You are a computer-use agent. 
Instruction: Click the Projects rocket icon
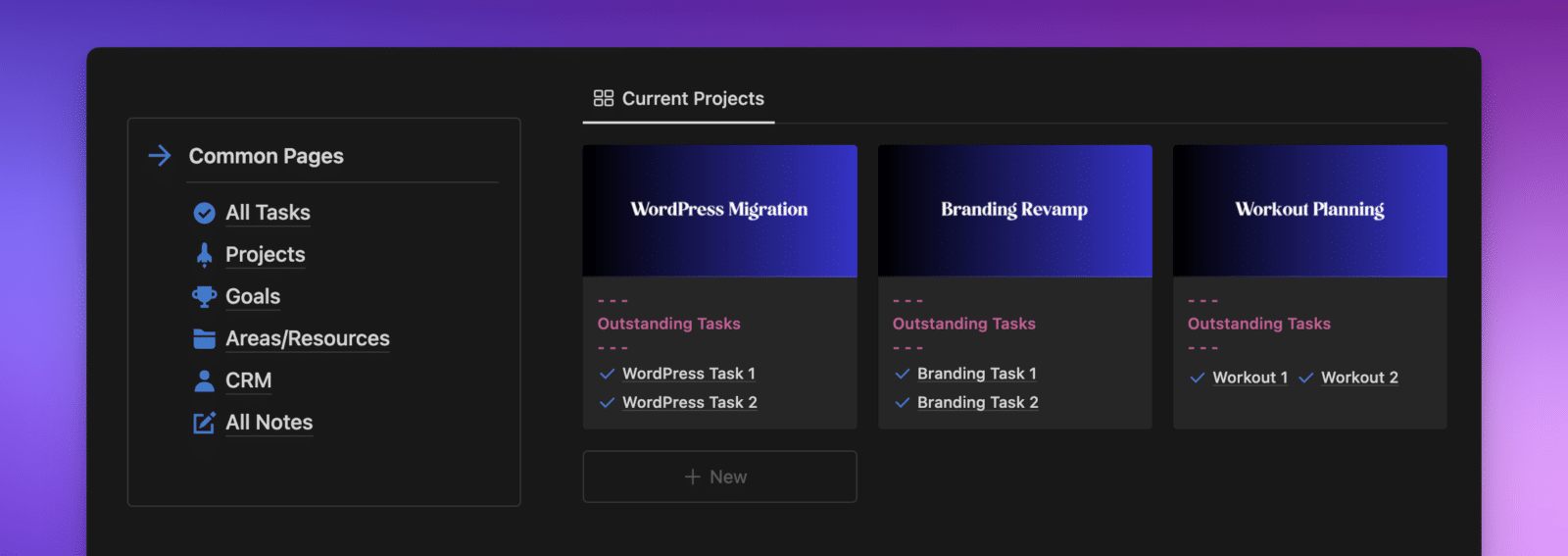point(204,255)
